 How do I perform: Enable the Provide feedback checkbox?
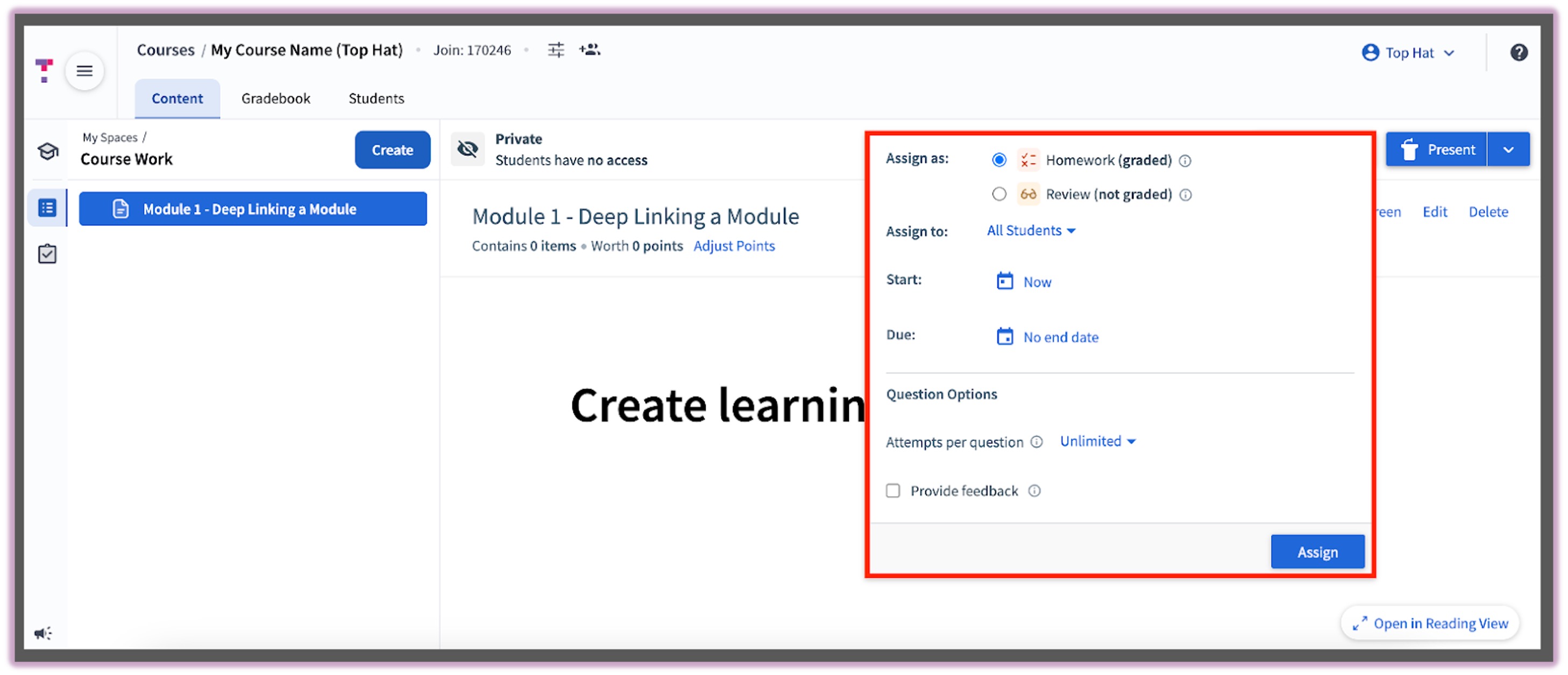click(893, 491)
